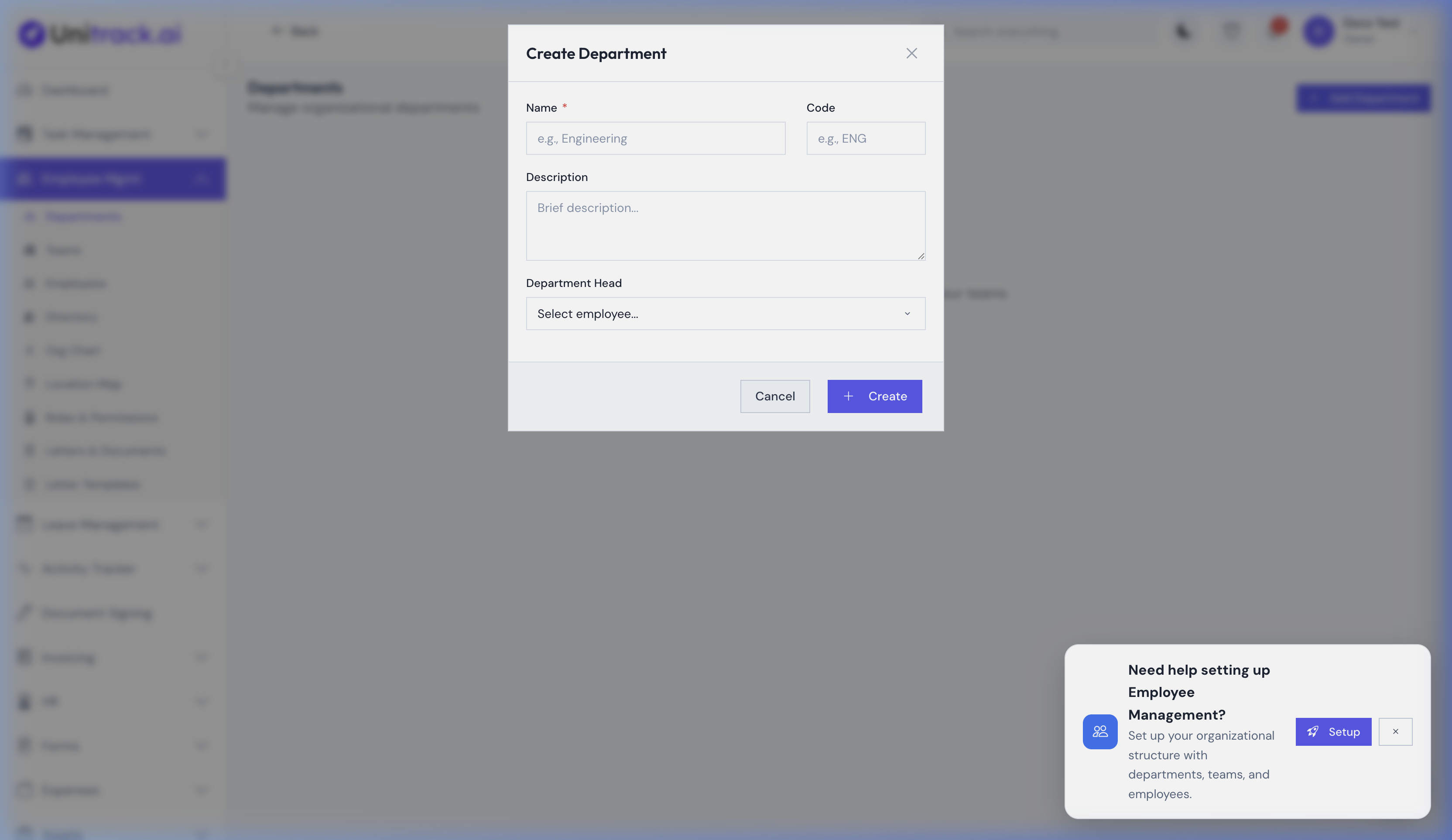
Task: Click the user avatar in the top bar
Action: pos(1319,32)
